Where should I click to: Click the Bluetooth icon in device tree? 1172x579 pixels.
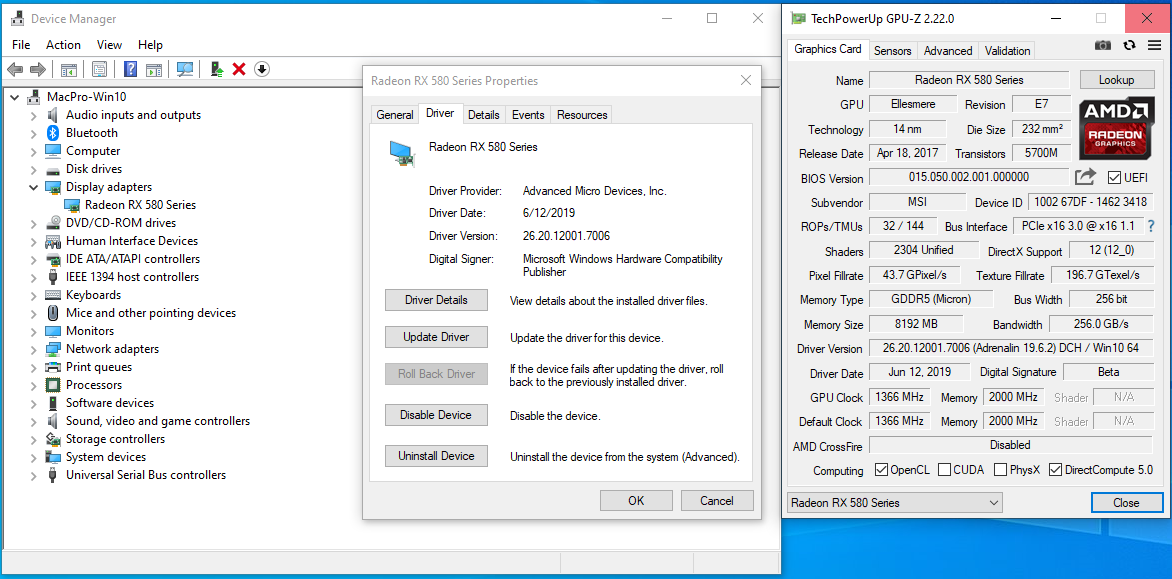52,133
